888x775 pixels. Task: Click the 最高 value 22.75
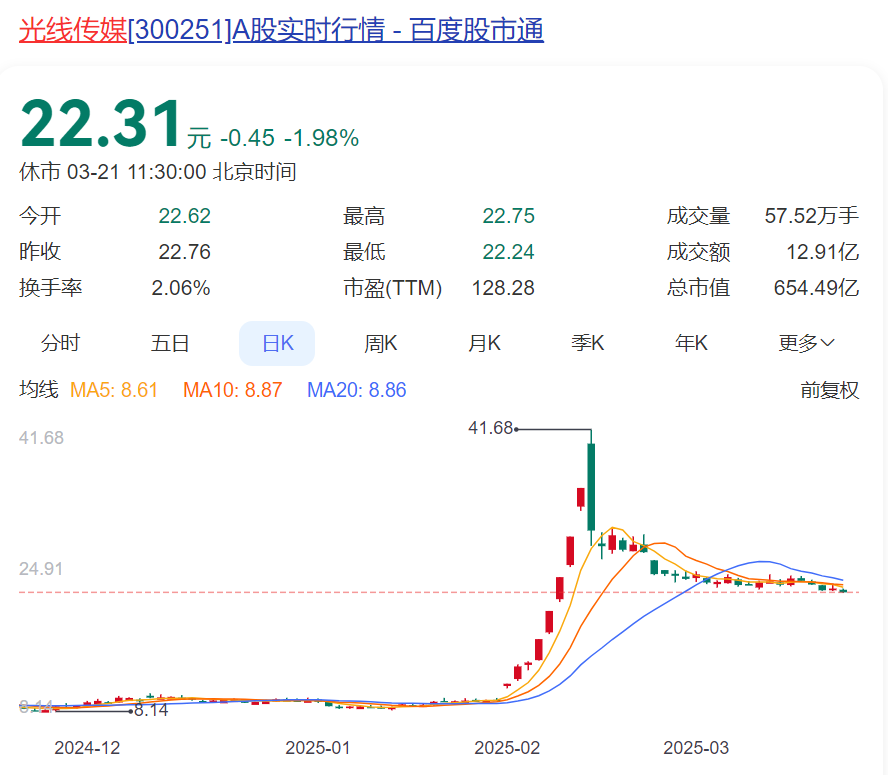coord(508,216)
